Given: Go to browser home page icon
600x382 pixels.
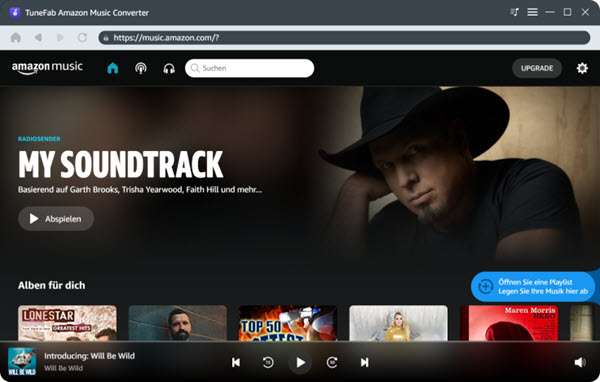Looking at the screenshot, I should 16,38.
